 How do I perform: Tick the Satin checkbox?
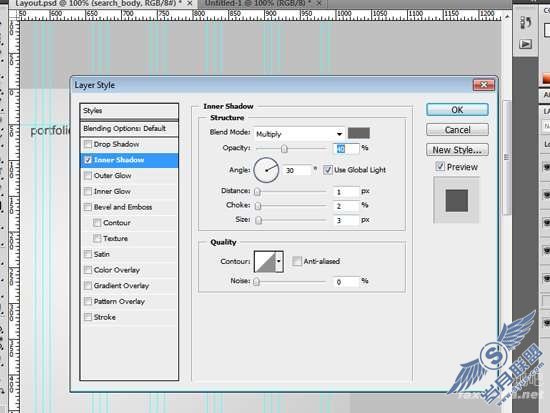click(x=88, y=254)
